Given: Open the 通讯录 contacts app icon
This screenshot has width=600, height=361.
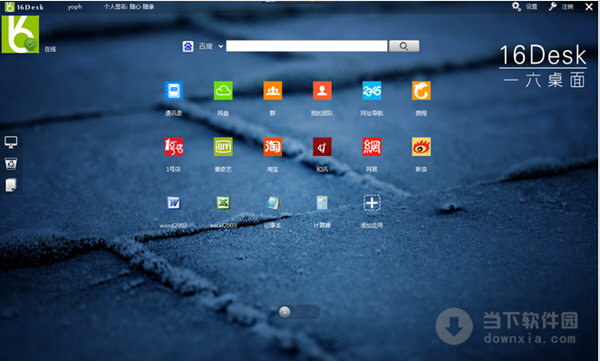Looking at the screenshot, I should pos(173,91).
